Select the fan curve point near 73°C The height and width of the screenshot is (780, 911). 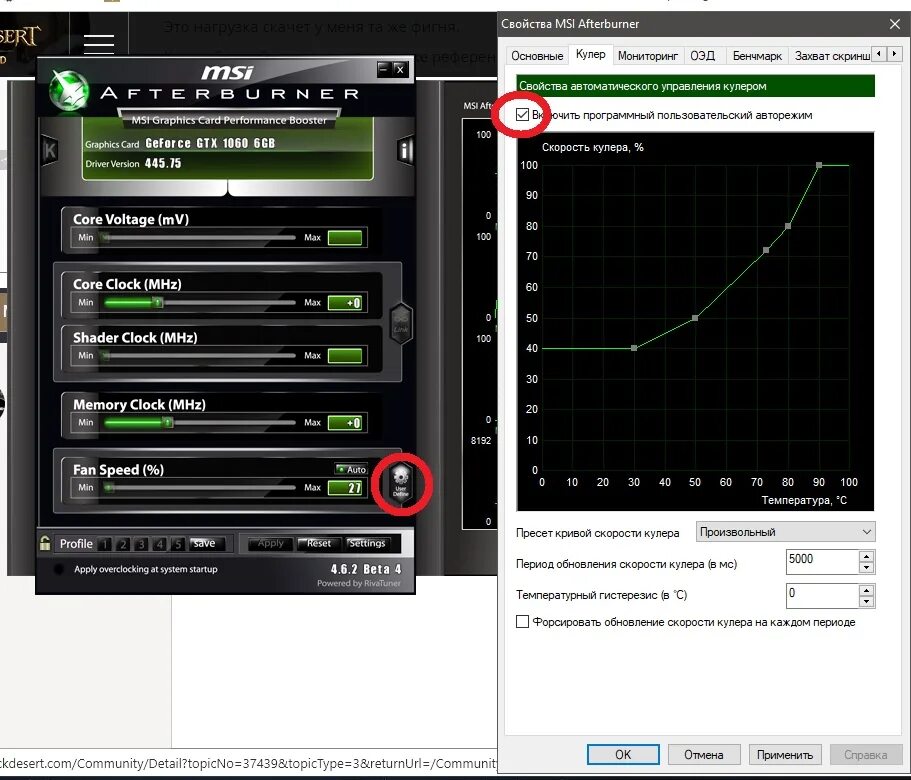766,250
